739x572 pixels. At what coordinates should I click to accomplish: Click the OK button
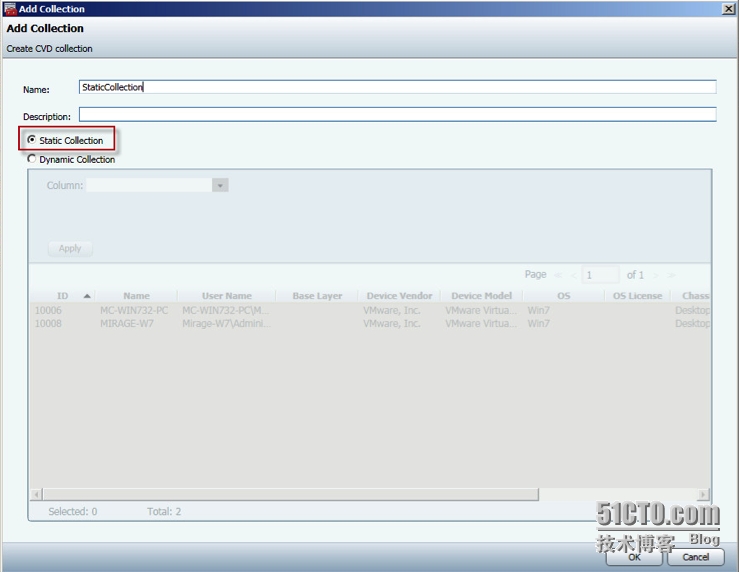(634, 557)
